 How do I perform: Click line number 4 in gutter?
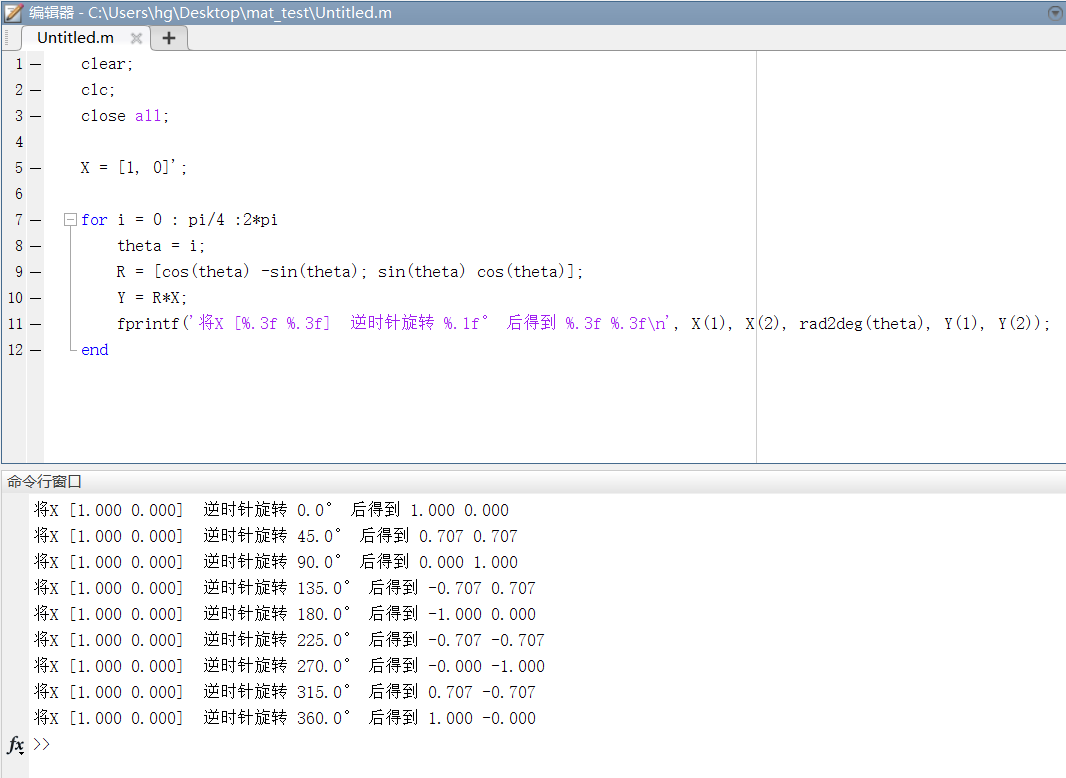pyautogui.click(x=19, y=142)
